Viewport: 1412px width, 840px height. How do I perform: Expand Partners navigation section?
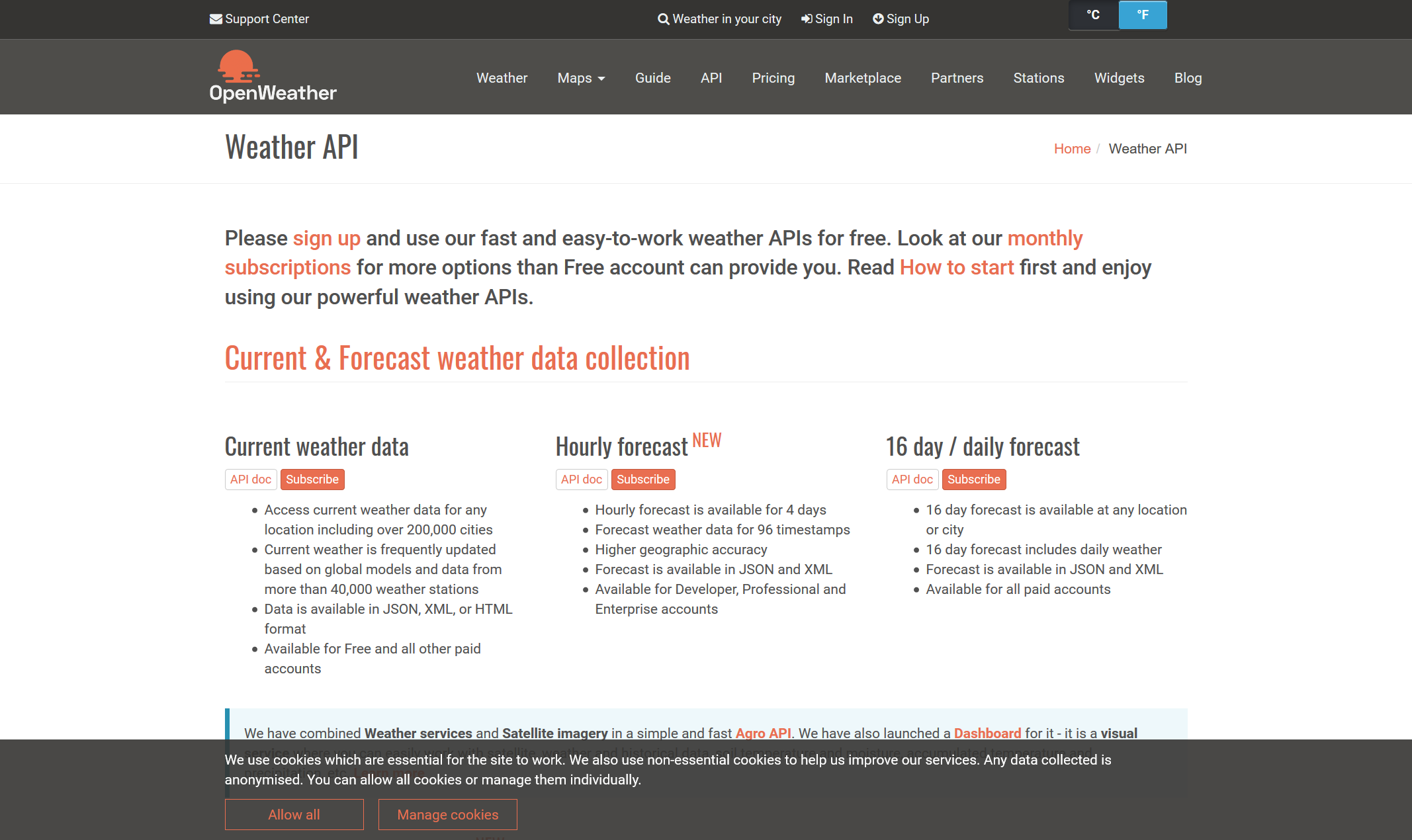(x=955, y=78)
